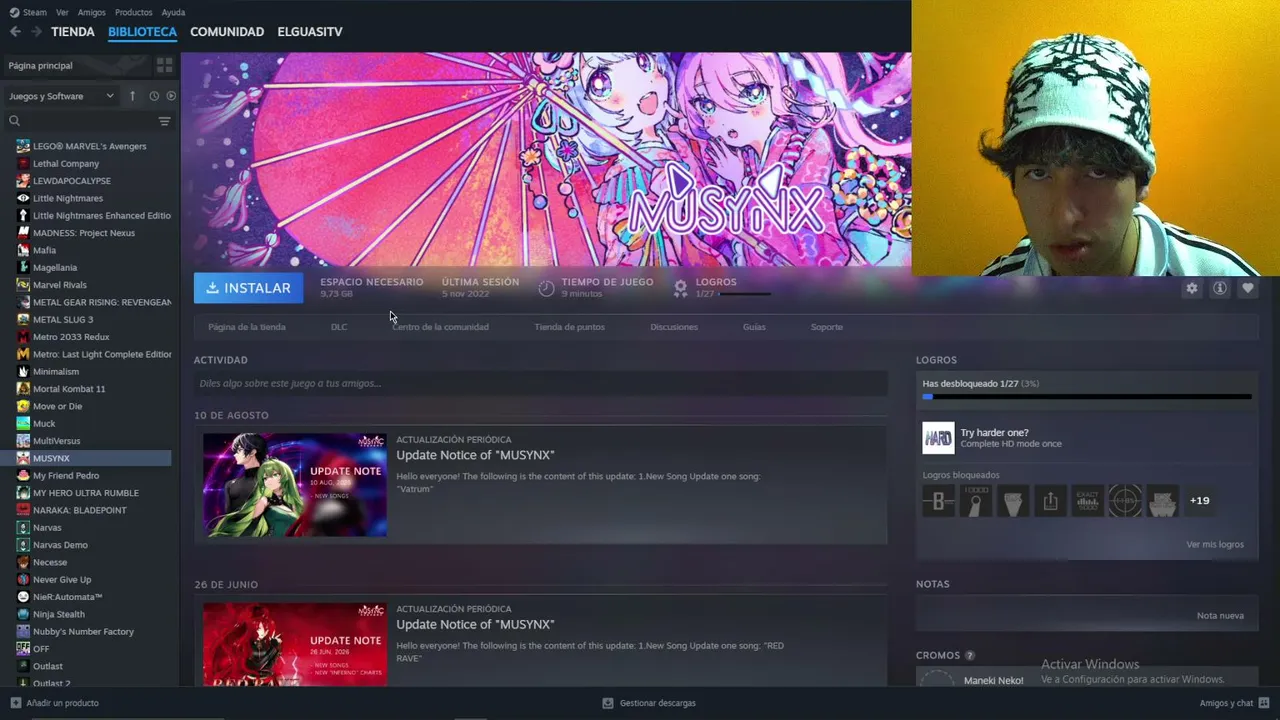1280x720 pixels.
Task: Click the LEGO MARVEL's Avengers game icon
Action: pyautogui.click(x=23, y=146)
